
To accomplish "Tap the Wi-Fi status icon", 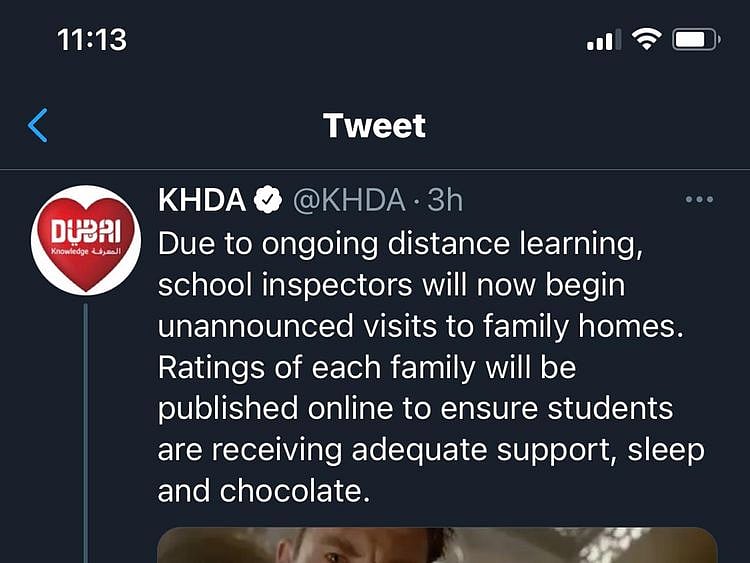I will point(648,40).
